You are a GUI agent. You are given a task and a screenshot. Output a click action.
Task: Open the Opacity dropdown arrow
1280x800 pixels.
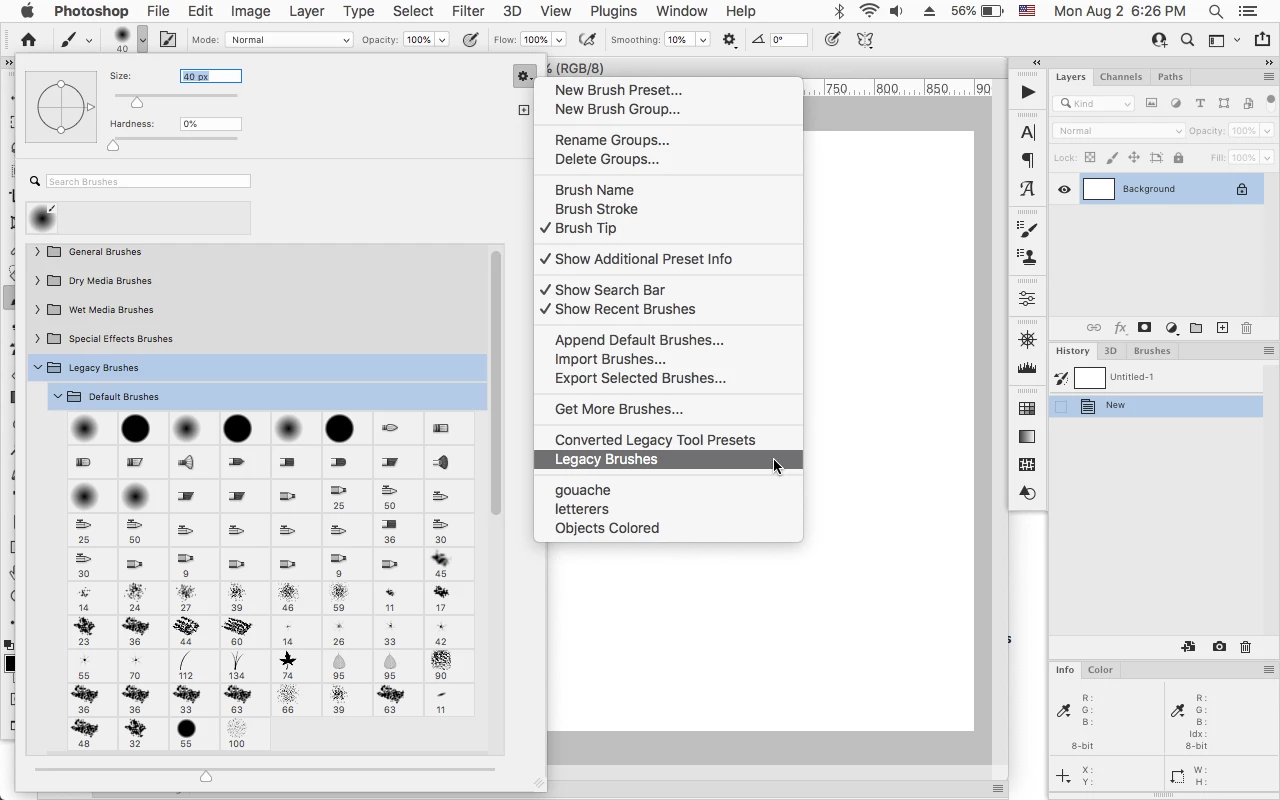coord(442,40)
